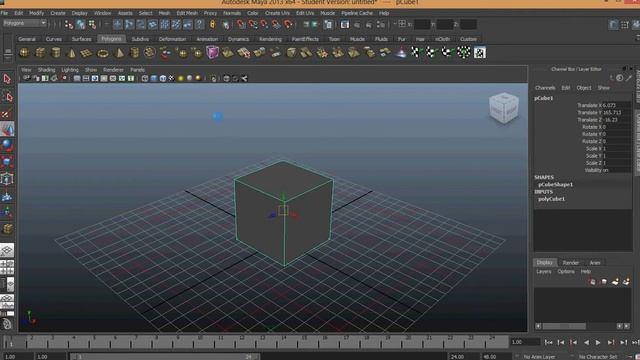This screenshot has height=360, width=640.
Task: Create a polygon cylinder from the shelf
Action: (x=56, y=53)
